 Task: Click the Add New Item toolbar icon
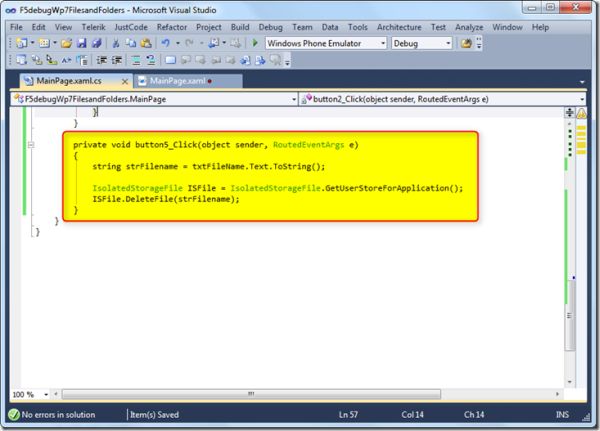pos(44,43)
